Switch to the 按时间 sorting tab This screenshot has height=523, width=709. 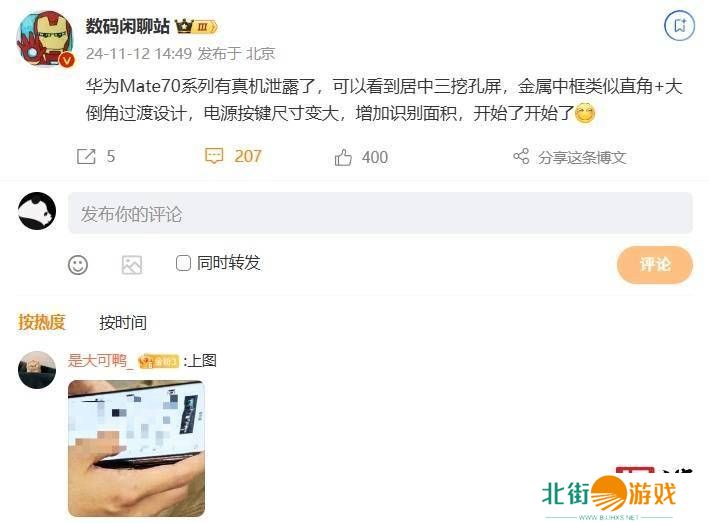(x=123, y=322)
